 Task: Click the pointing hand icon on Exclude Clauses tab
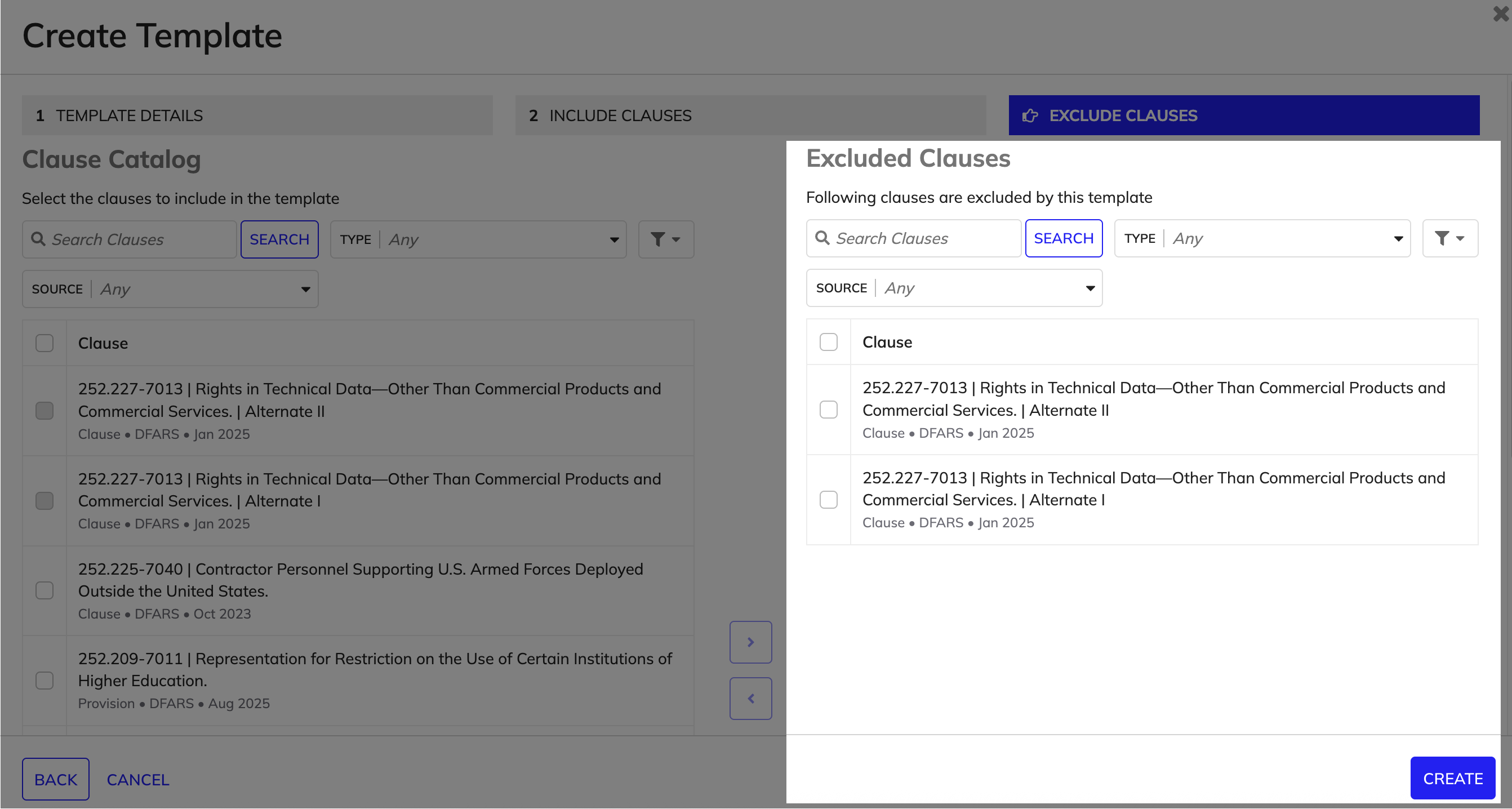tap(1030, 115)
